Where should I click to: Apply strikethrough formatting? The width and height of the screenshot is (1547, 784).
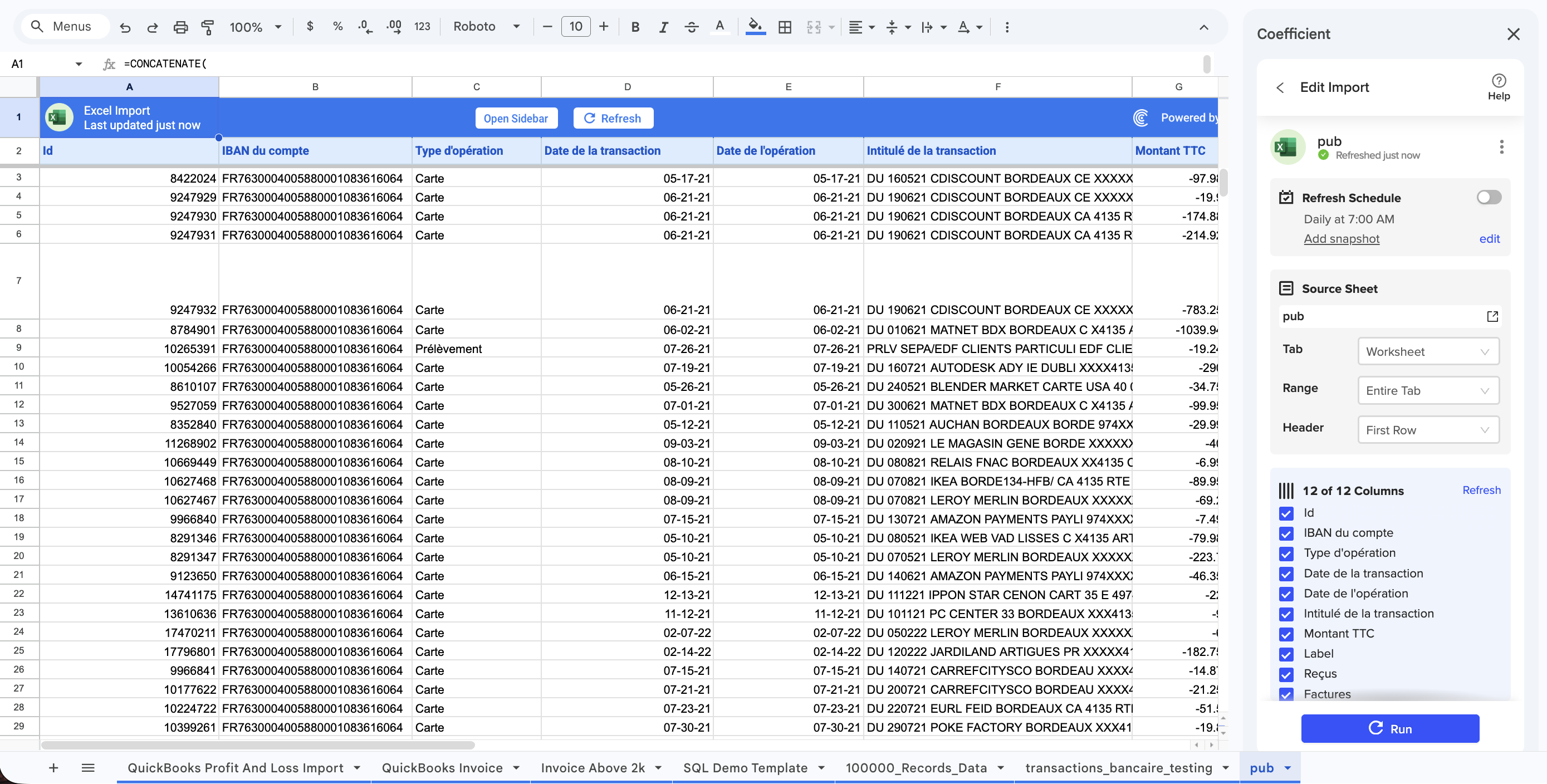coord(691,27)
